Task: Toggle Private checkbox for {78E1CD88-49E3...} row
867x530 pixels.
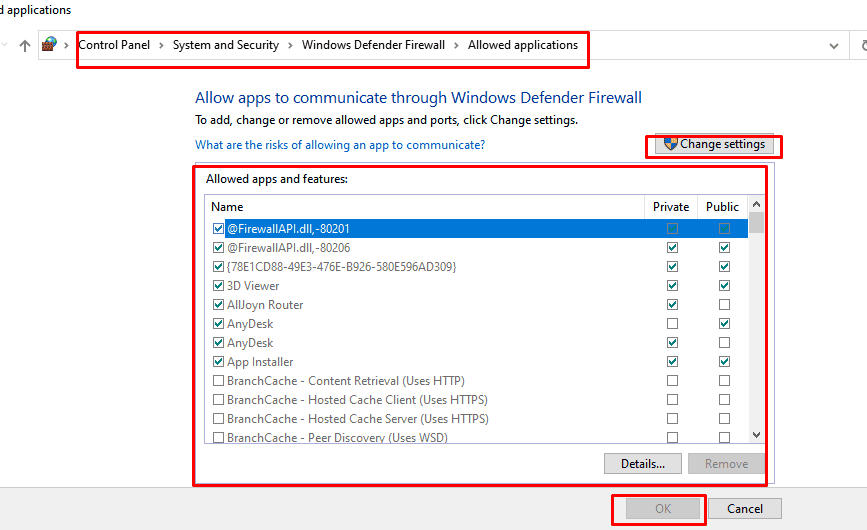Action: (672, 267)
